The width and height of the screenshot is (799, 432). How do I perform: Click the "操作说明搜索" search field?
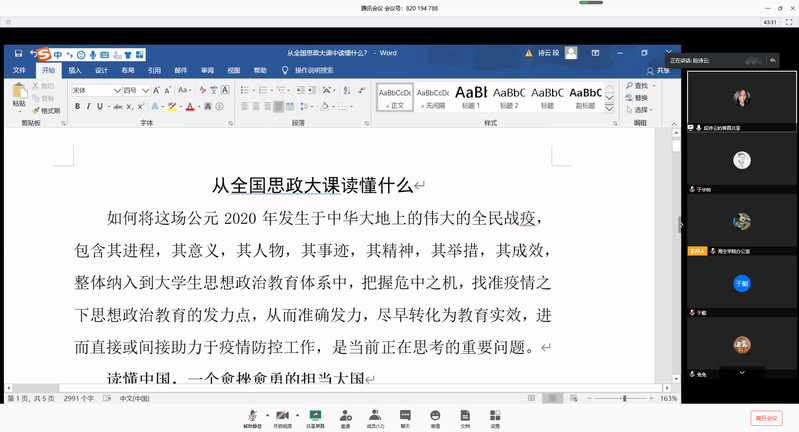(313, 71)
